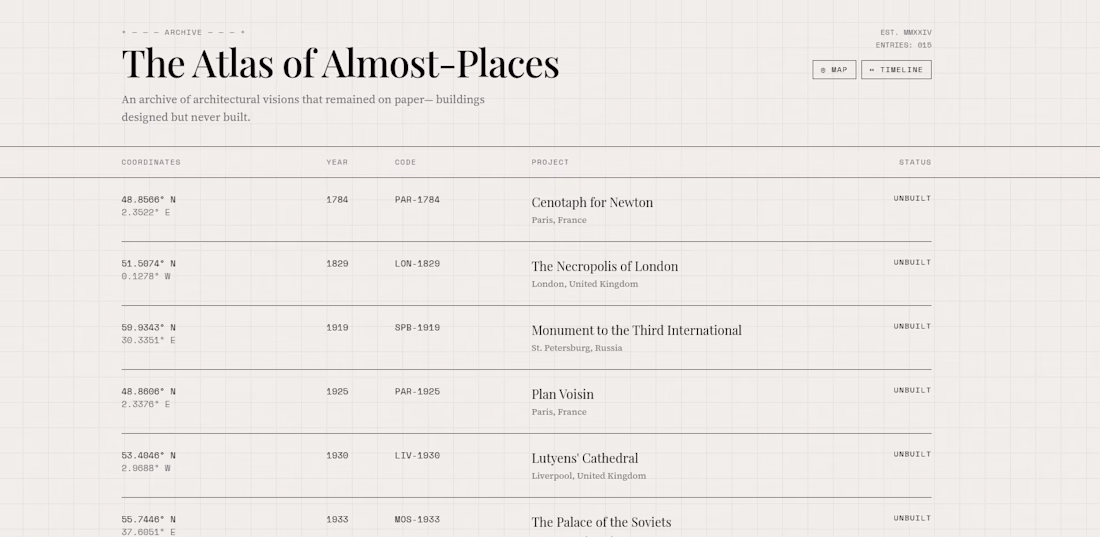Open The Necropolis of London project
The image size is (1100, 537).
coord(604,267)
